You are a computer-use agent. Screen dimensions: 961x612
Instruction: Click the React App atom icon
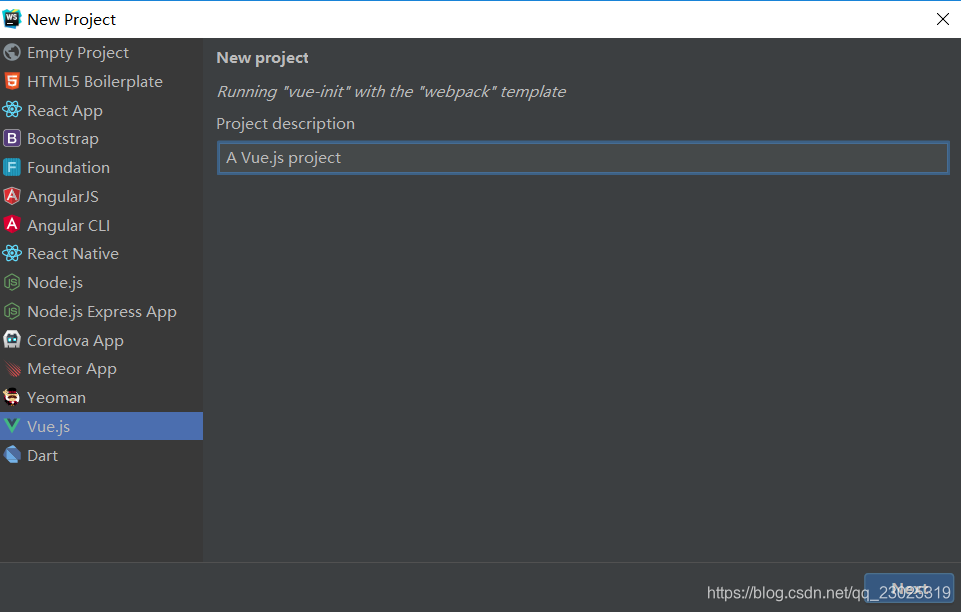click(x=12, y=110)
